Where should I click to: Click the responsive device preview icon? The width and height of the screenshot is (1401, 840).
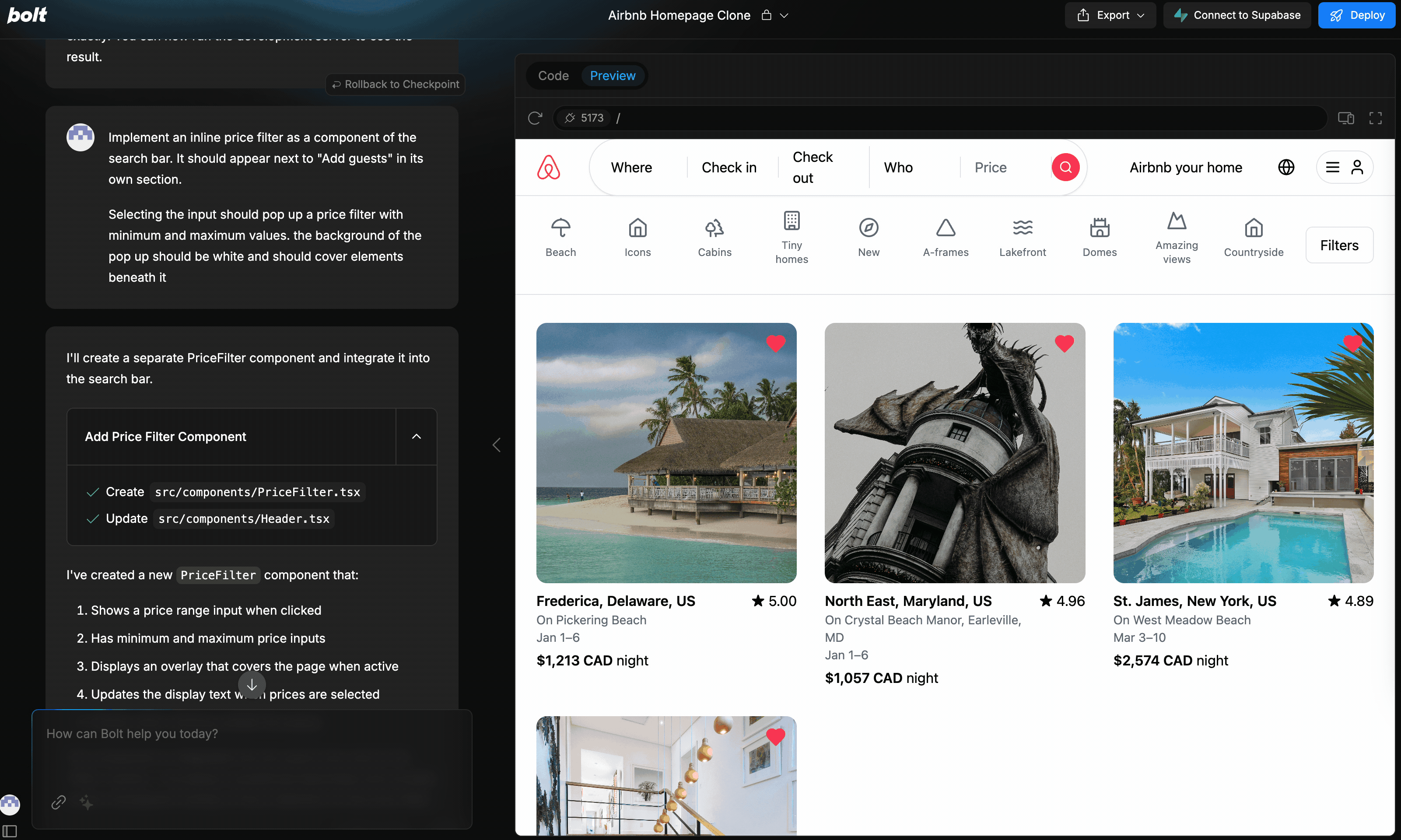[x=1345, y=118]
